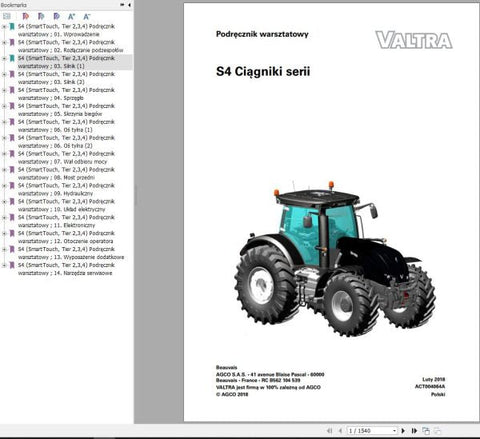The width and height of the screenshot is (480, 439).
Task: Expand the 03. Silnik (1) bookmark
Action: tap(4, 58)
